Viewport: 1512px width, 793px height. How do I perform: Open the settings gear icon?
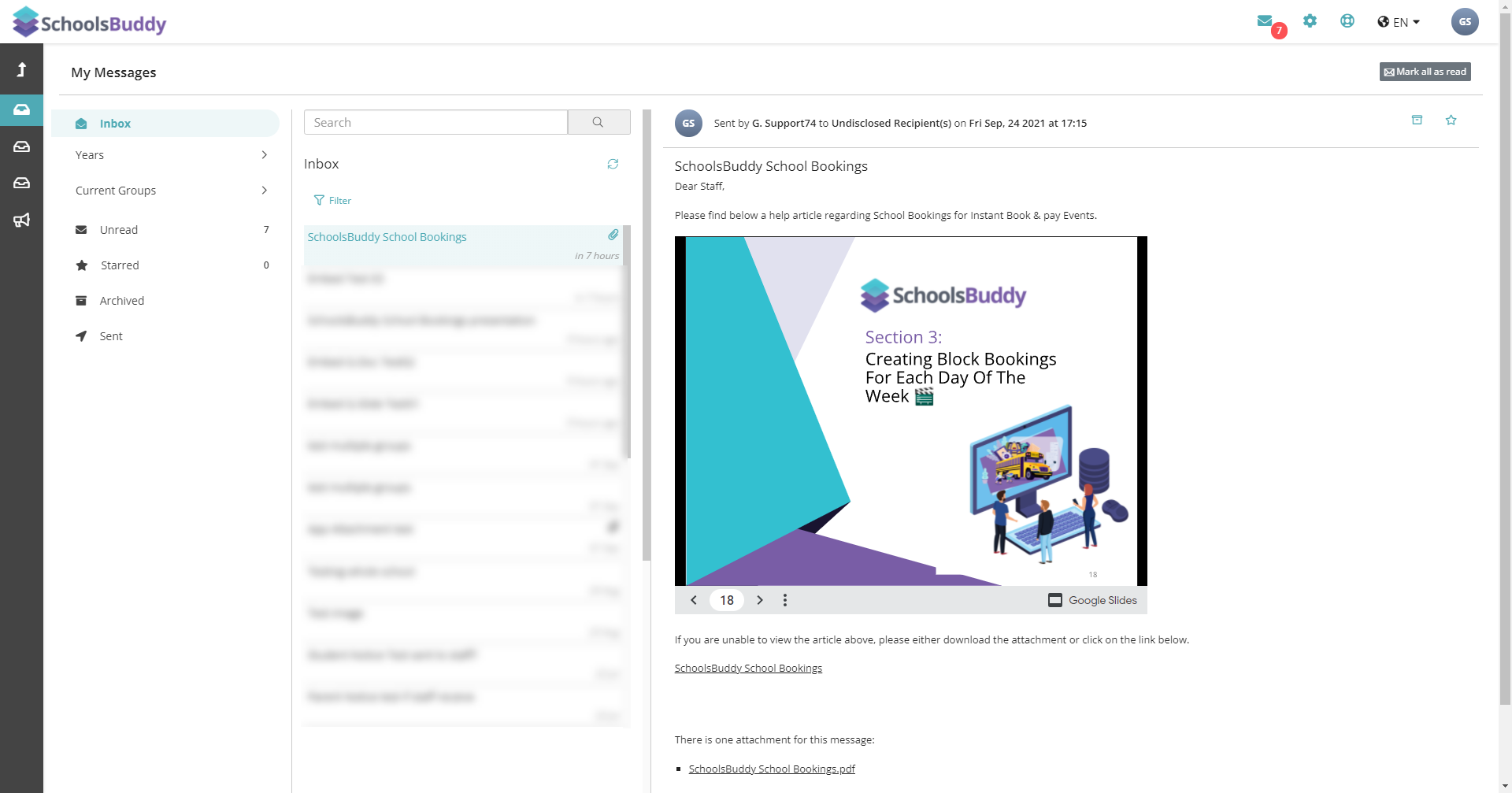click(x=1310, y=21)
